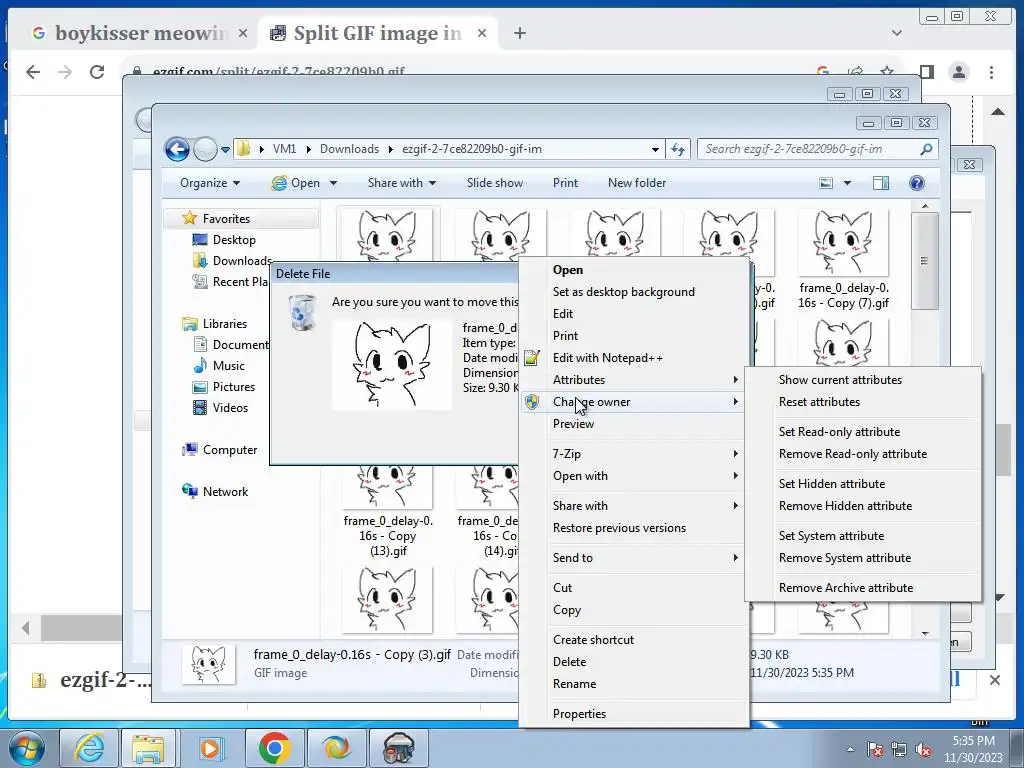The height and width of the screenshot is (768, 1024).
Task: Reload the page in Chrome
Action: coord(97,72)
